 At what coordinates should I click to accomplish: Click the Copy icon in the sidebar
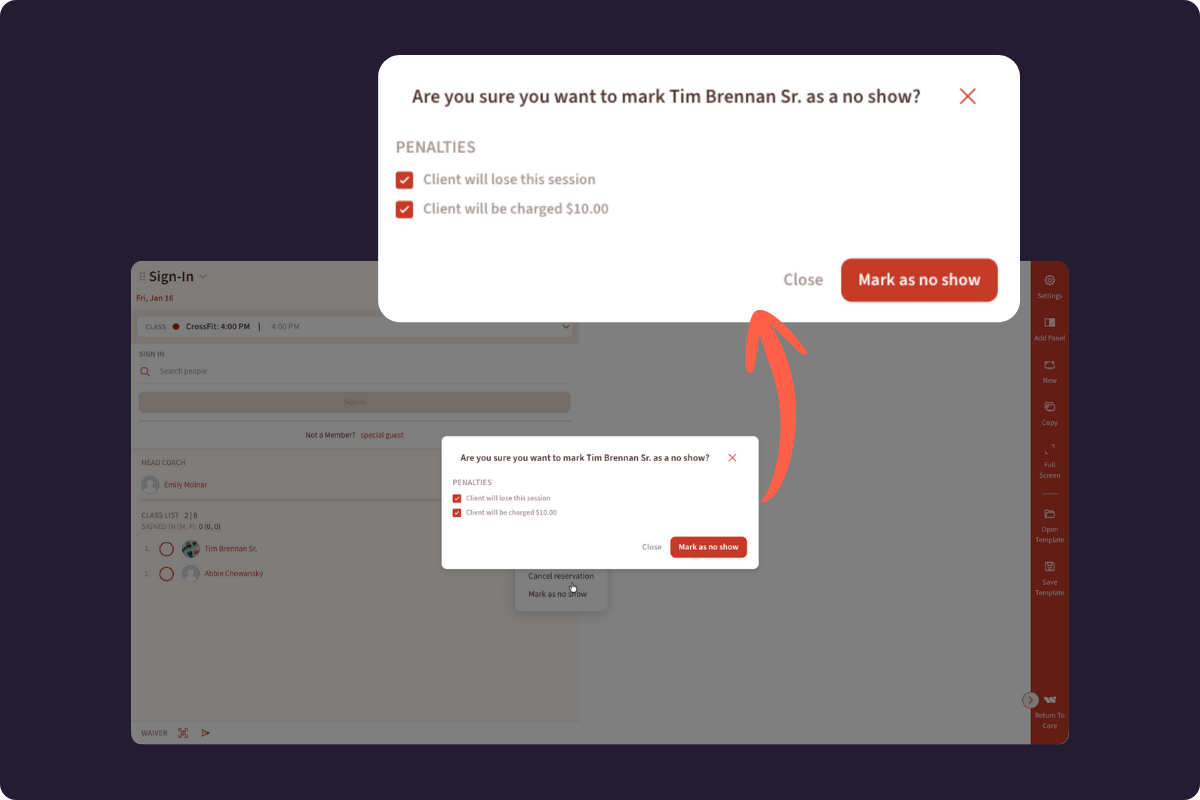[x=1049, y=408]
